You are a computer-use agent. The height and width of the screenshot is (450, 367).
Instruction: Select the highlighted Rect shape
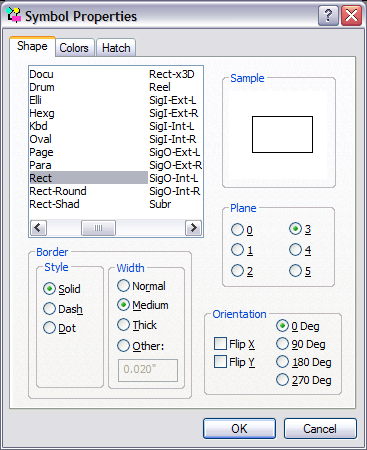pyautogui.click(x=88, y=178)
